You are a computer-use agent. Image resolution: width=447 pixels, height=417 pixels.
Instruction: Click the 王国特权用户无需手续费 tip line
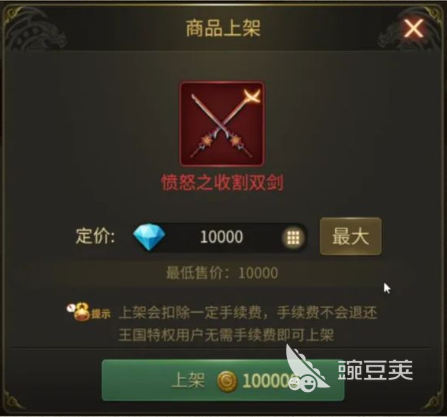click(x=226, y=335)
